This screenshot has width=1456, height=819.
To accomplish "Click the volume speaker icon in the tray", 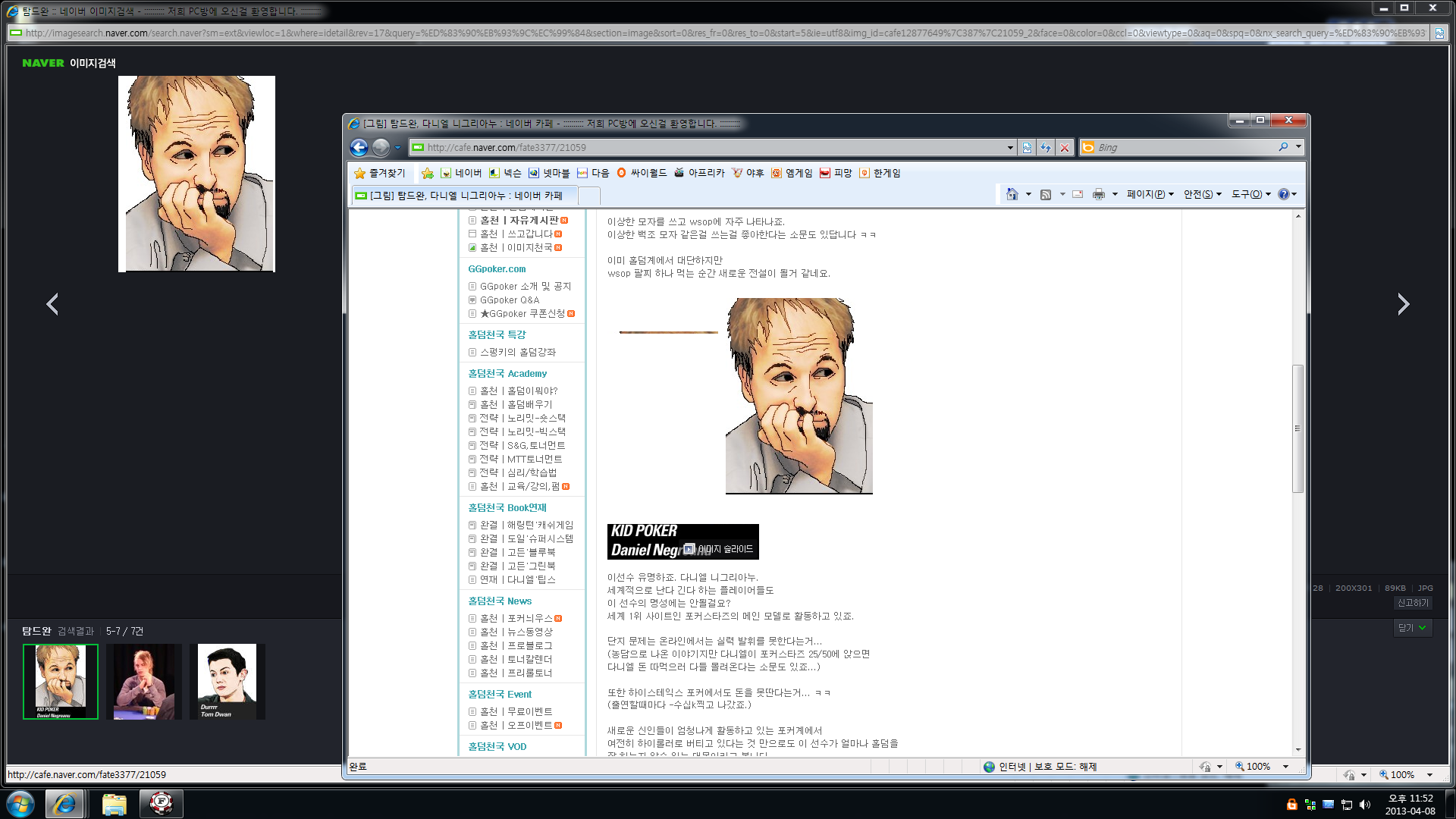I will tap(1365, 805).
